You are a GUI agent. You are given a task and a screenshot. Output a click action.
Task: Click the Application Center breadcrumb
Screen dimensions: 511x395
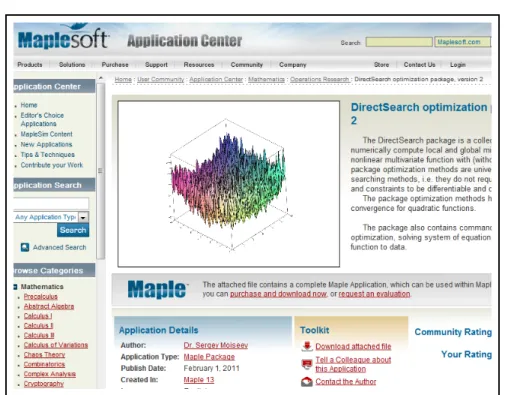pyautogui.click(x=216, y=79)
